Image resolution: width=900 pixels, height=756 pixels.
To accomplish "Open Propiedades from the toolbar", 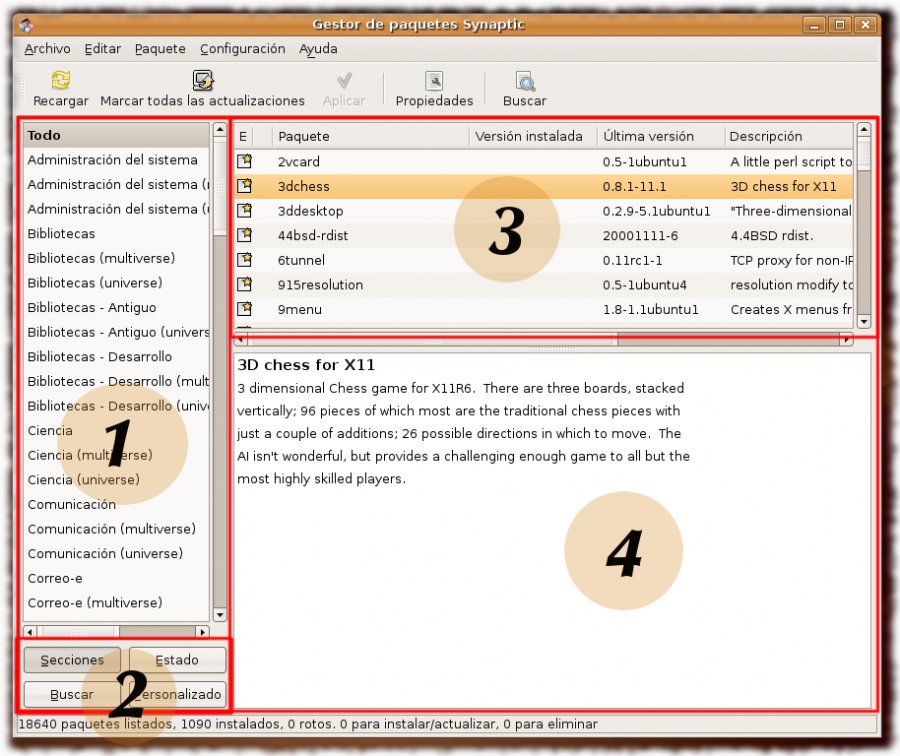I will point(434,81).
